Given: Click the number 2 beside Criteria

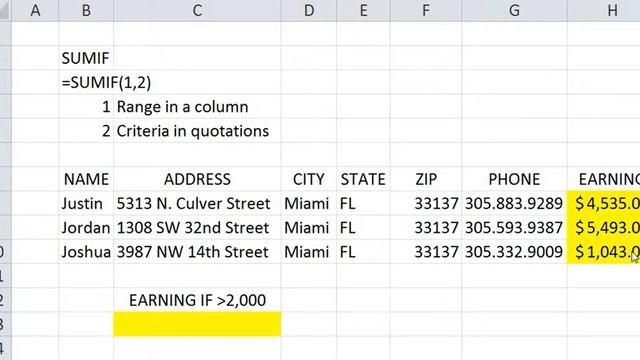Looking at the screenshot, I should tap(86, 131).
